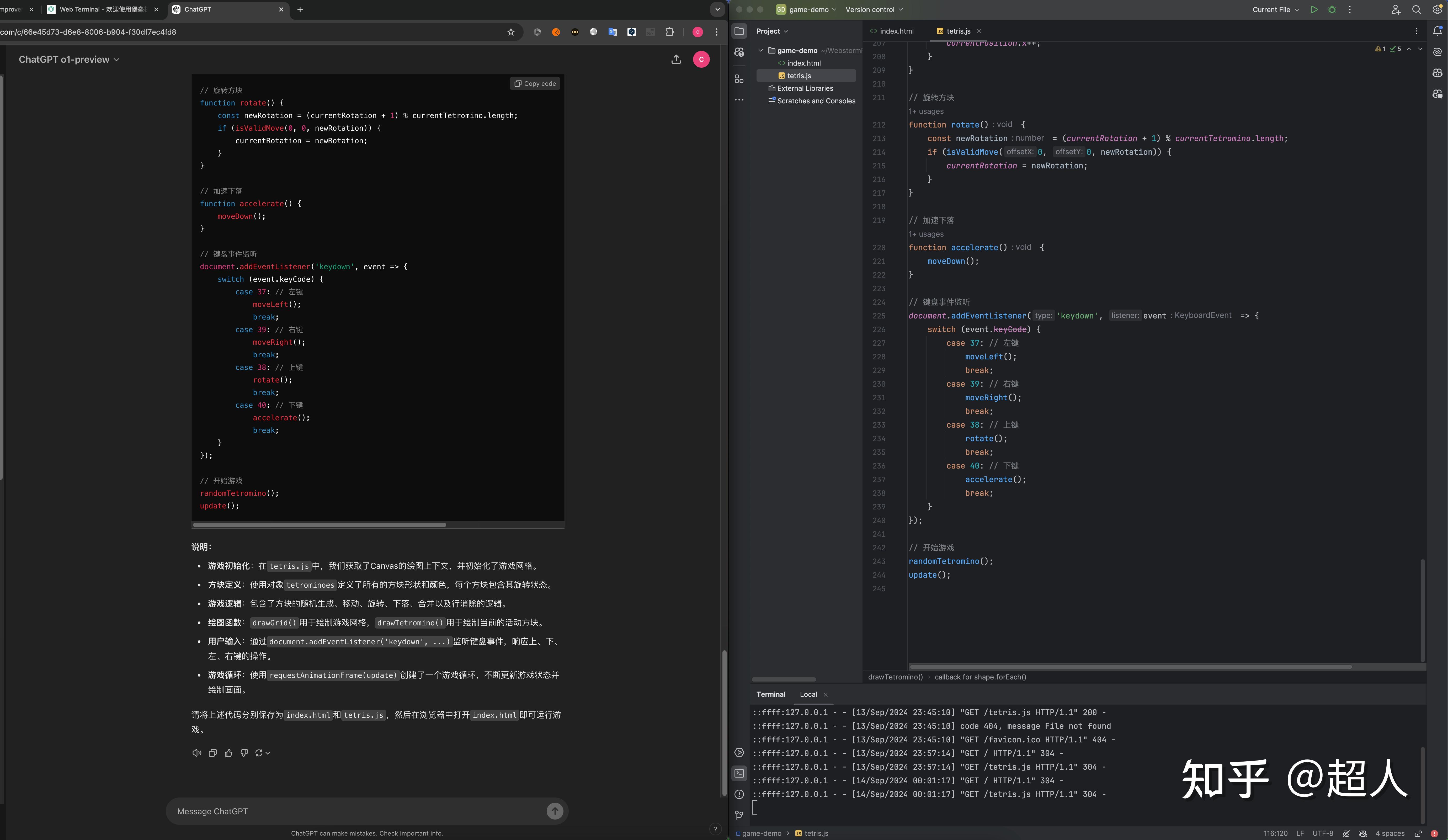
Task: Select tetris.js in project tree
Action: pyautogui.click(x=806, y=76)
